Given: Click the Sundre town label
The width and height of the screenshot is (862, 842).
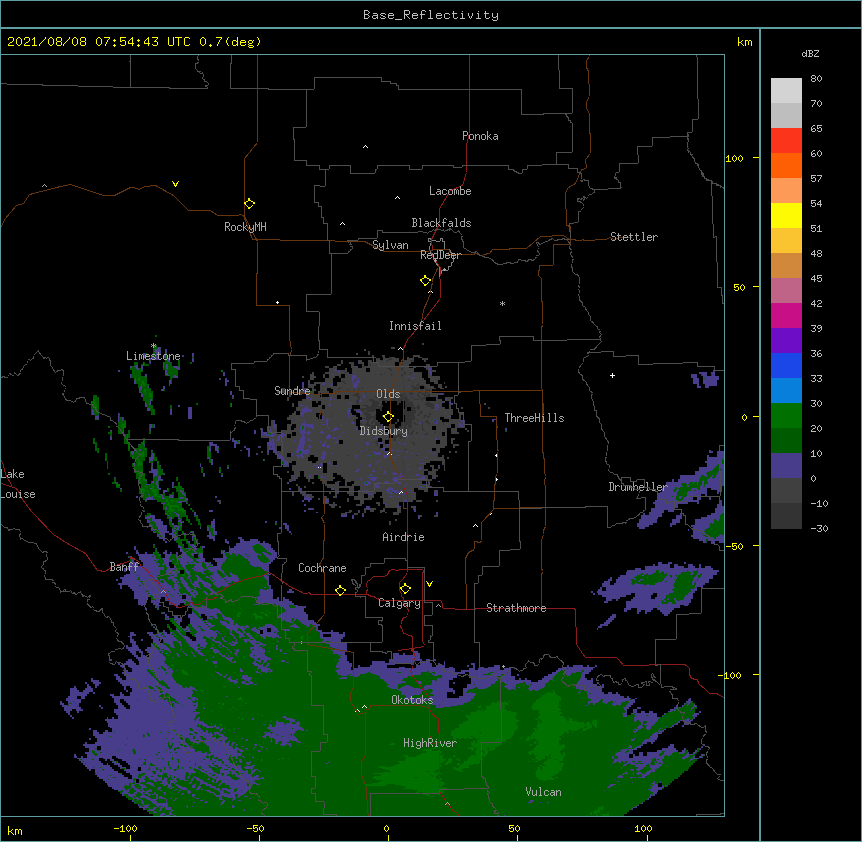Looking at the screenshot, I should pyautogui.click(x=292, y=391).
